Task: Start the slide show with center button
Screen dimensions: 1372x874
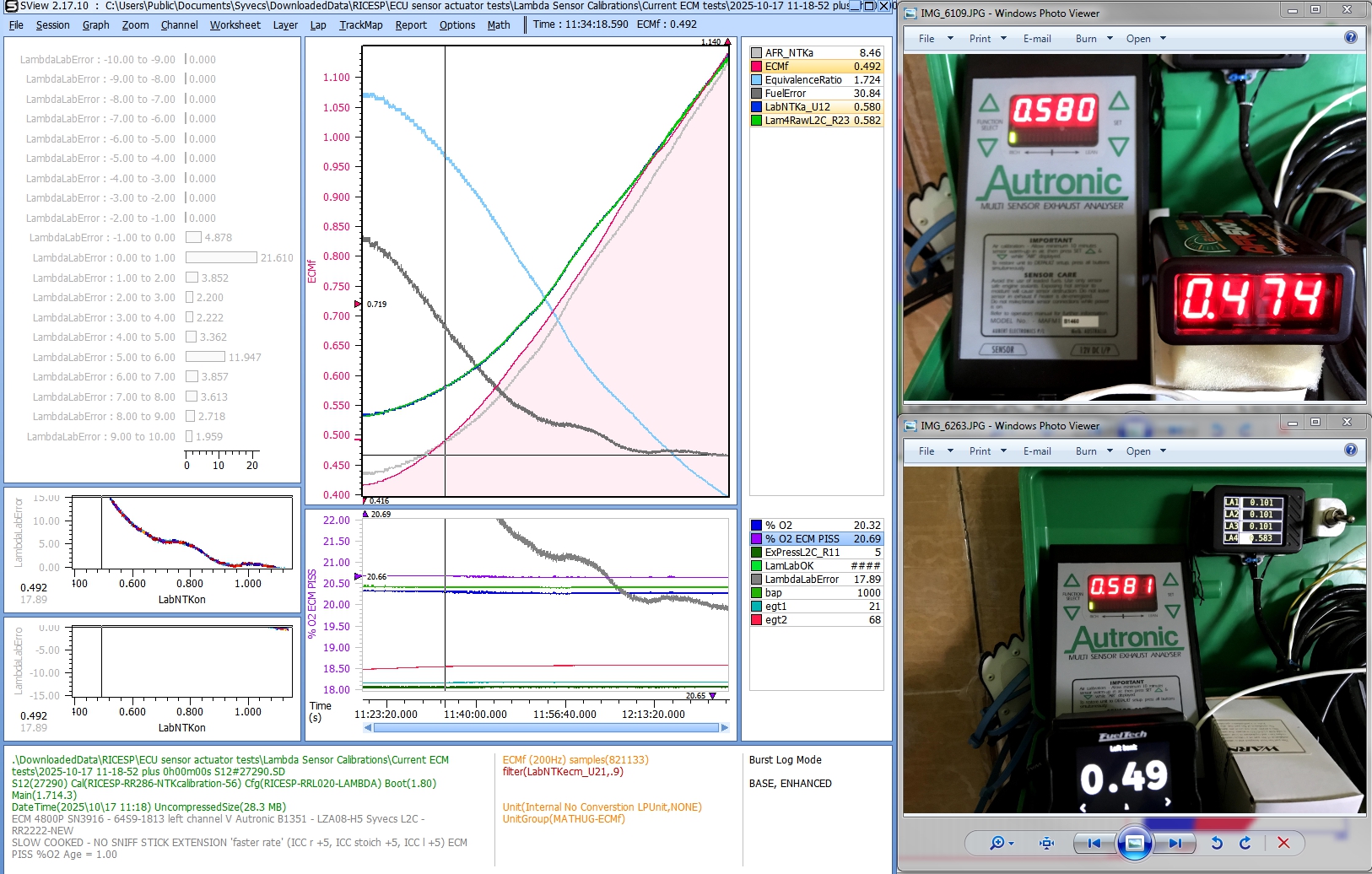Action: (x=1134, y=843)
